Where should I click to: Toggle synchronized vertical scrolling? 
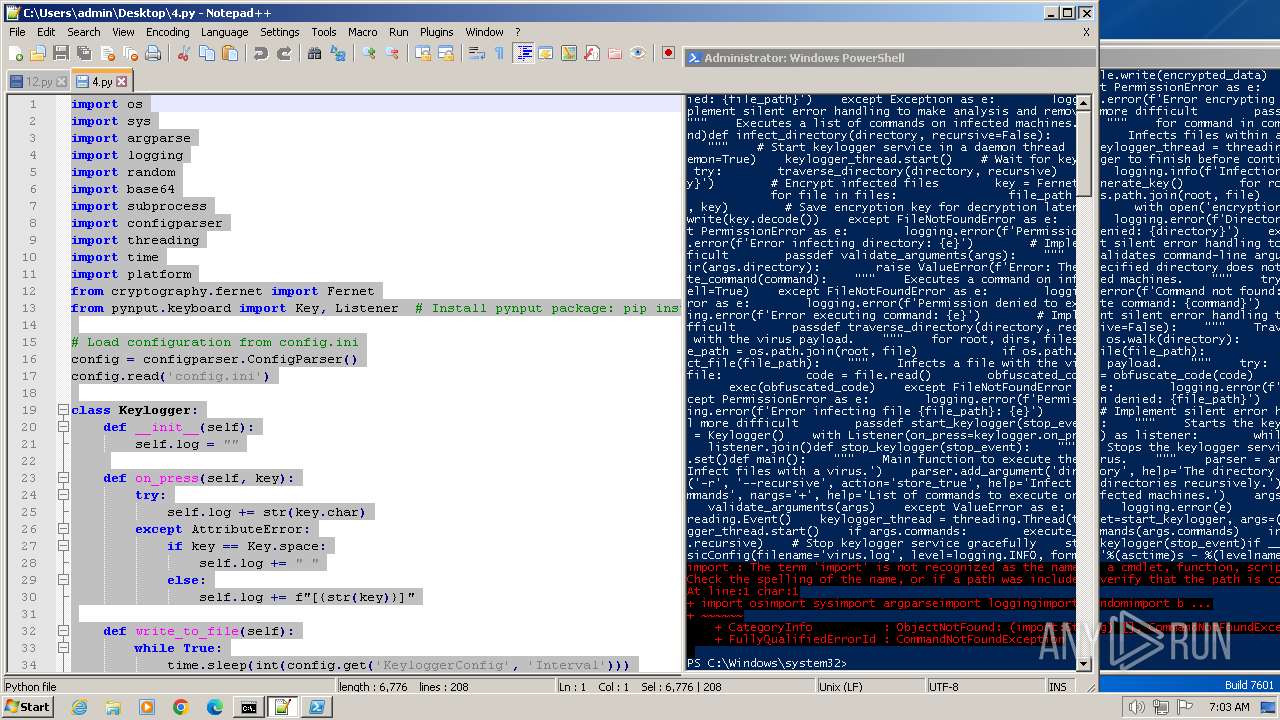(x=422, y=53)
